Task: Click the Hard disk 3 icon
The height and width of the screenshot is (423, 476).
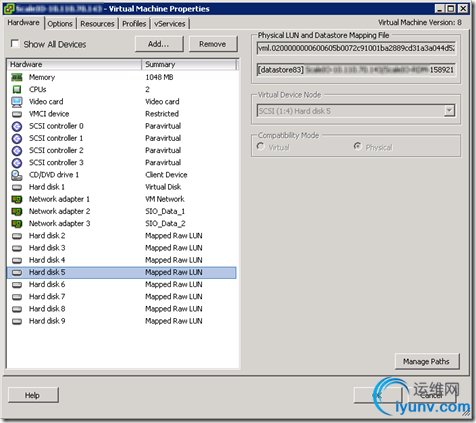Action: 17,248
